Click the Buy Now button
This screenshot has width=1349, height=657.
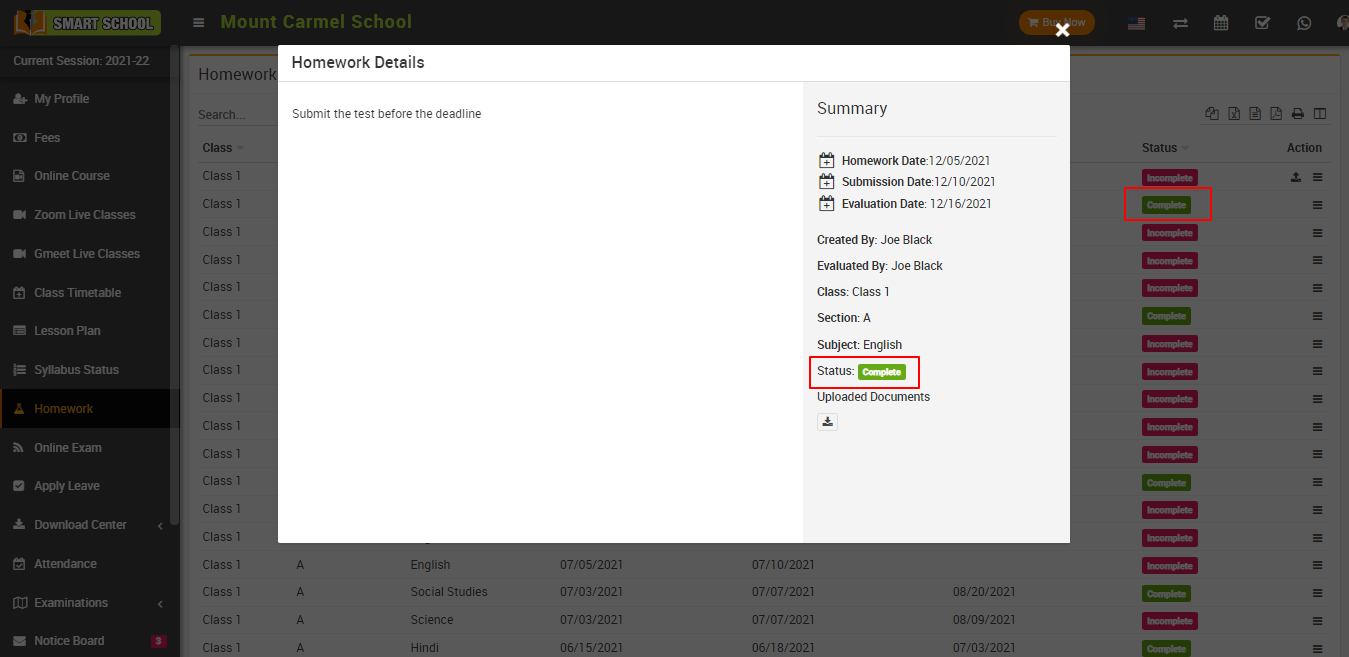[1056, 23]
